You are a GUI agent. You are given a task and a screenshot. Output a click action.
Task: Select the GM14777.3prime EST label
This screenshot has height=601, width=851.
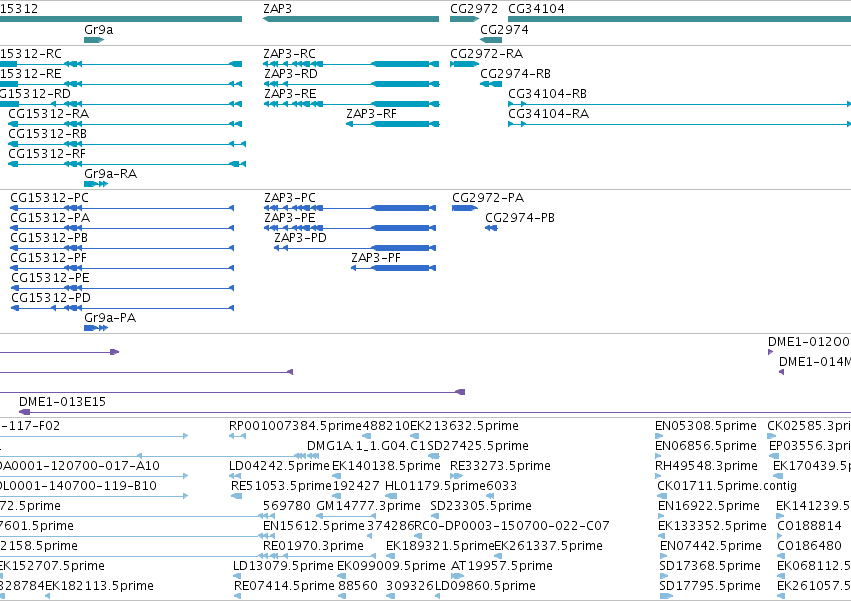pyautogui.click(x=369, y=507)
